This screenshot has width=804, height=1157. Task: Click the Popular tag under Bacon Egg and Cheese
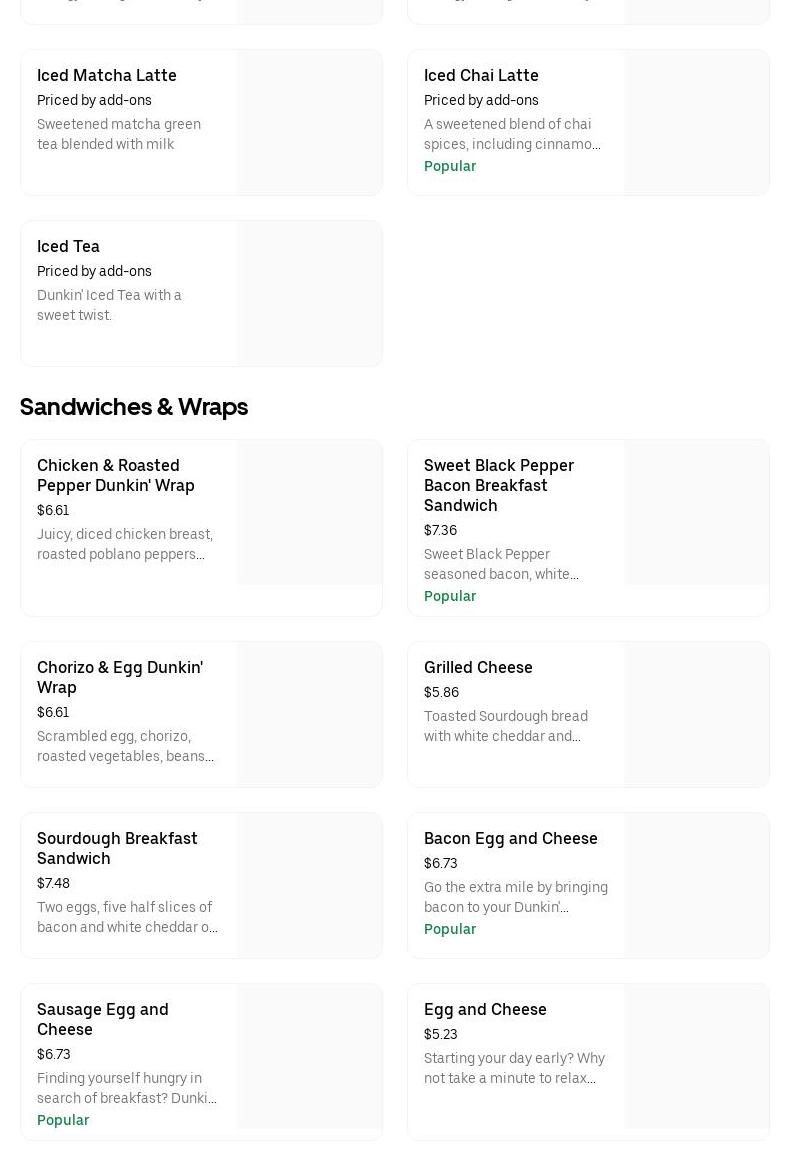click(x=450, y=929)
